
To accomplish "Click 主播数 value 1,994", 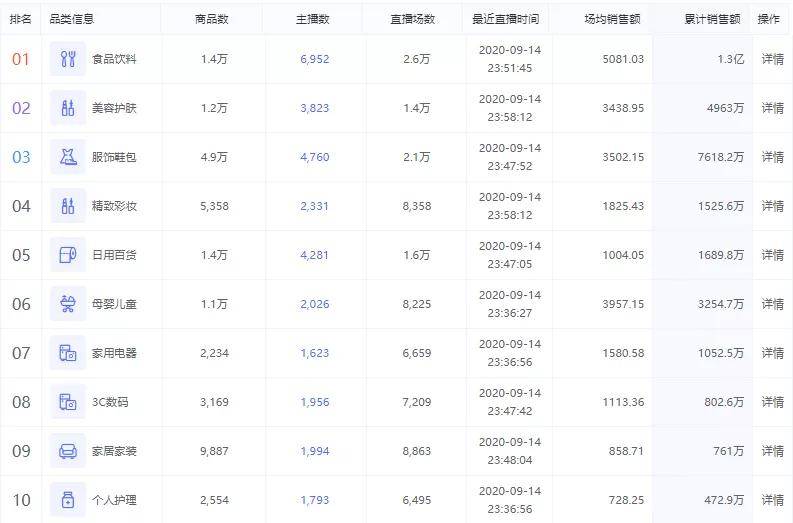I will tap(314, 451).
